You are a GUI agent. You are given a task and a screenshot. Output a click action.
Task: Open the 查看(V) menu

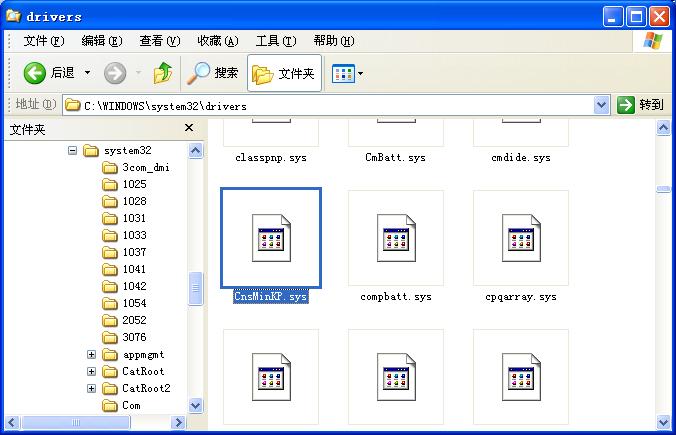pyautogui.click(x=160, y=41)
